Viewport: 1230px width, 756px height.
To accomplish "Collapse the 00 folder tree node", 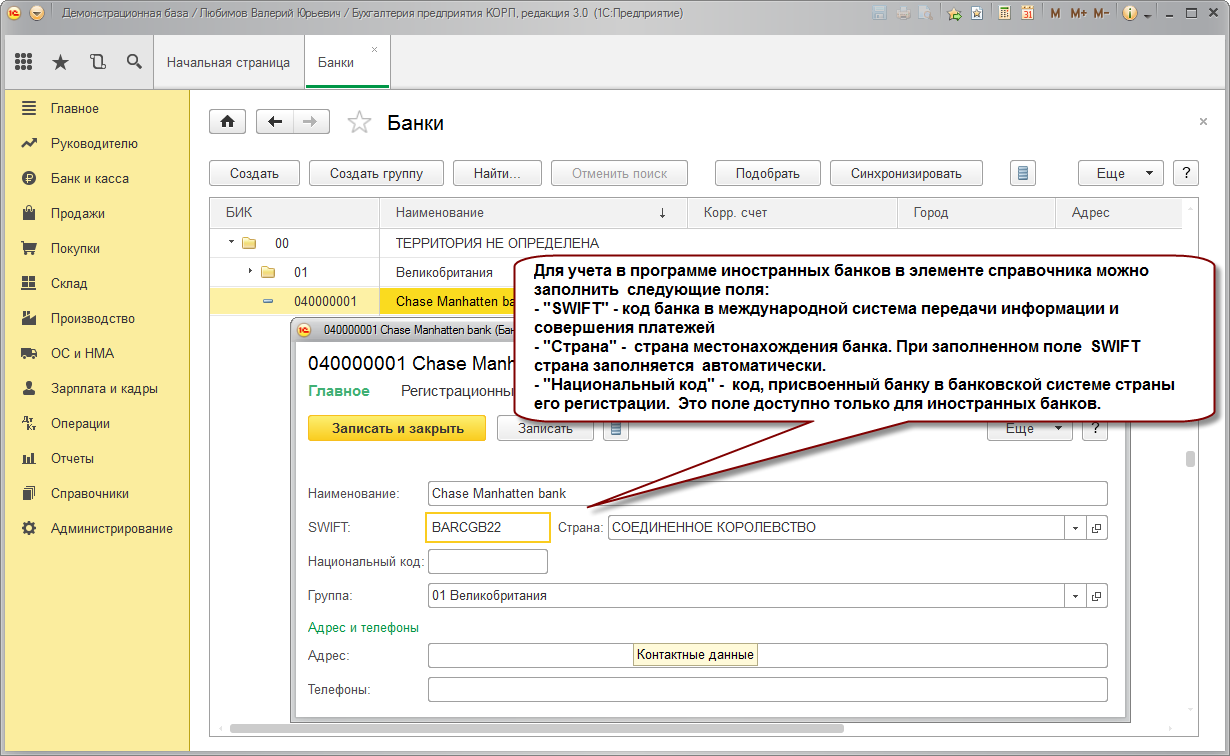I will pyautogui.click(x=231, y=243).
